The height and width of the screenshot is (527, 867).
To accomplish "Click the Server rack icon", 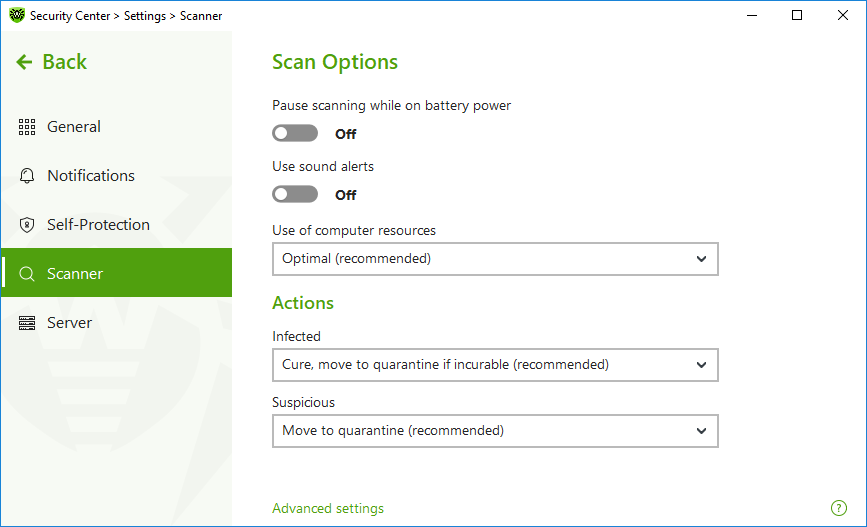I will click(x=27, y=323).
